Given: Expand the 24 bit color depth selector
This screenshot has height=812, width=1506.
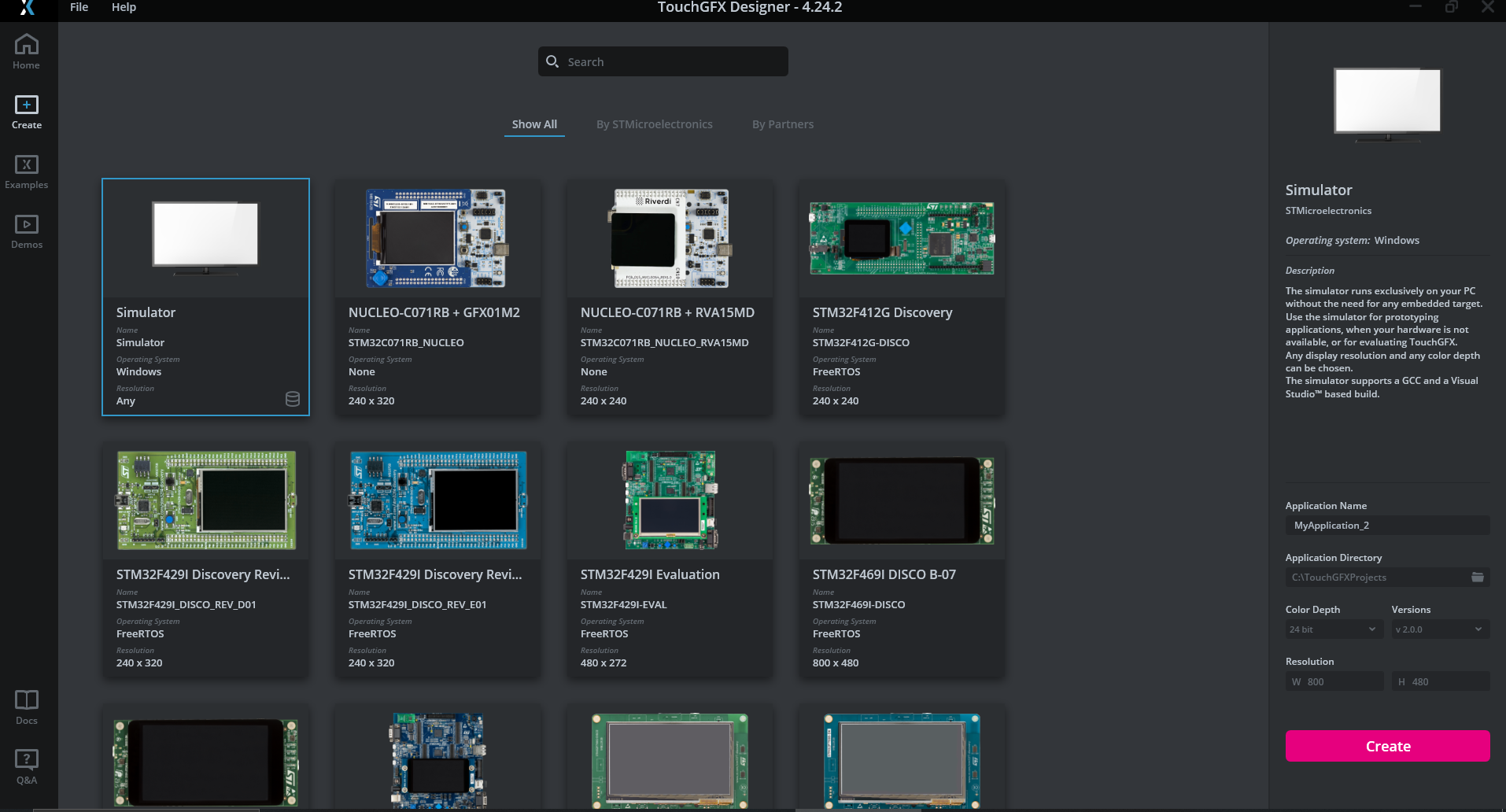Looking at the screenshot, I should point(1333,629).
